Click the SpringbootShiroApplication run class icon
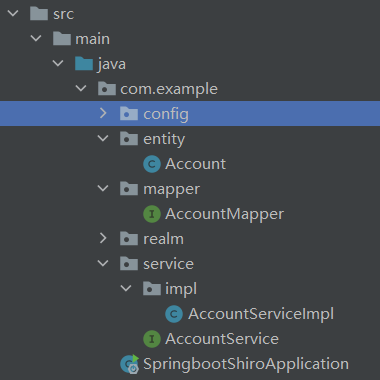Image resolution: width=380 pixels, height=380 pixels. pyautogui.click(x=130, y=364)
